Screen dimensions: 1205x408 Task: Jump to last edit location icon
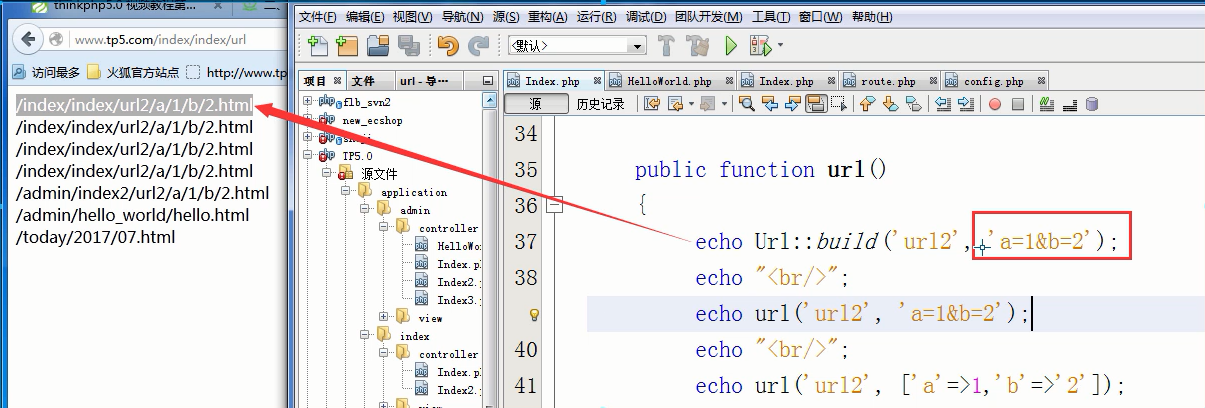pos(652,103)
